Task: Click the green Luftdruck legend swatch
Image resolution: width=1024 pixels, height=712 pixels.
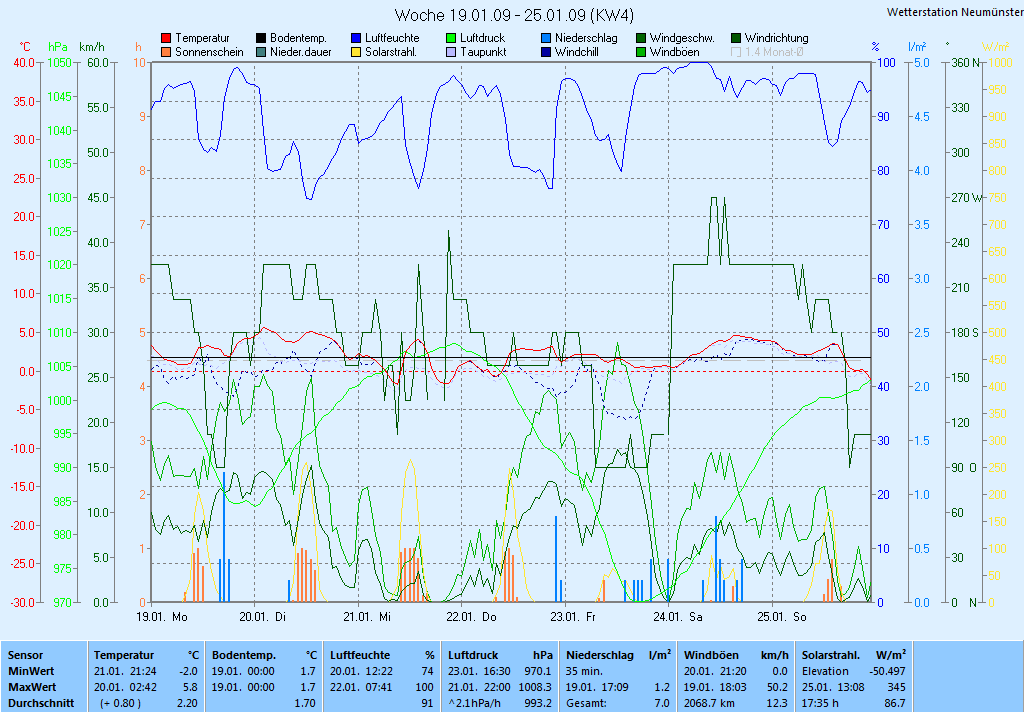Action: [x=451, y=39]
